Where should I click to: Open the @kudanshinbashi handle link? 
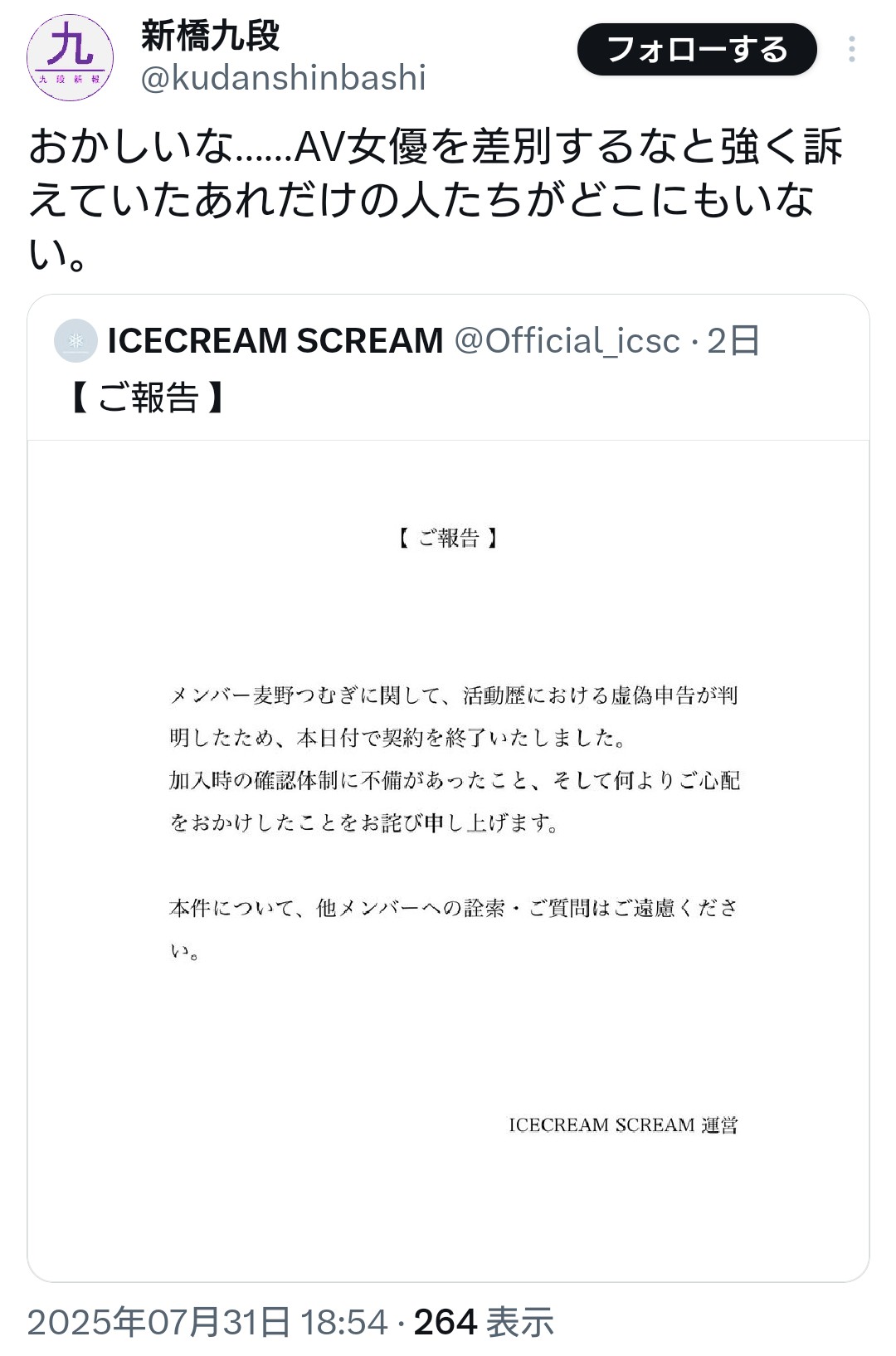[283, 78]
